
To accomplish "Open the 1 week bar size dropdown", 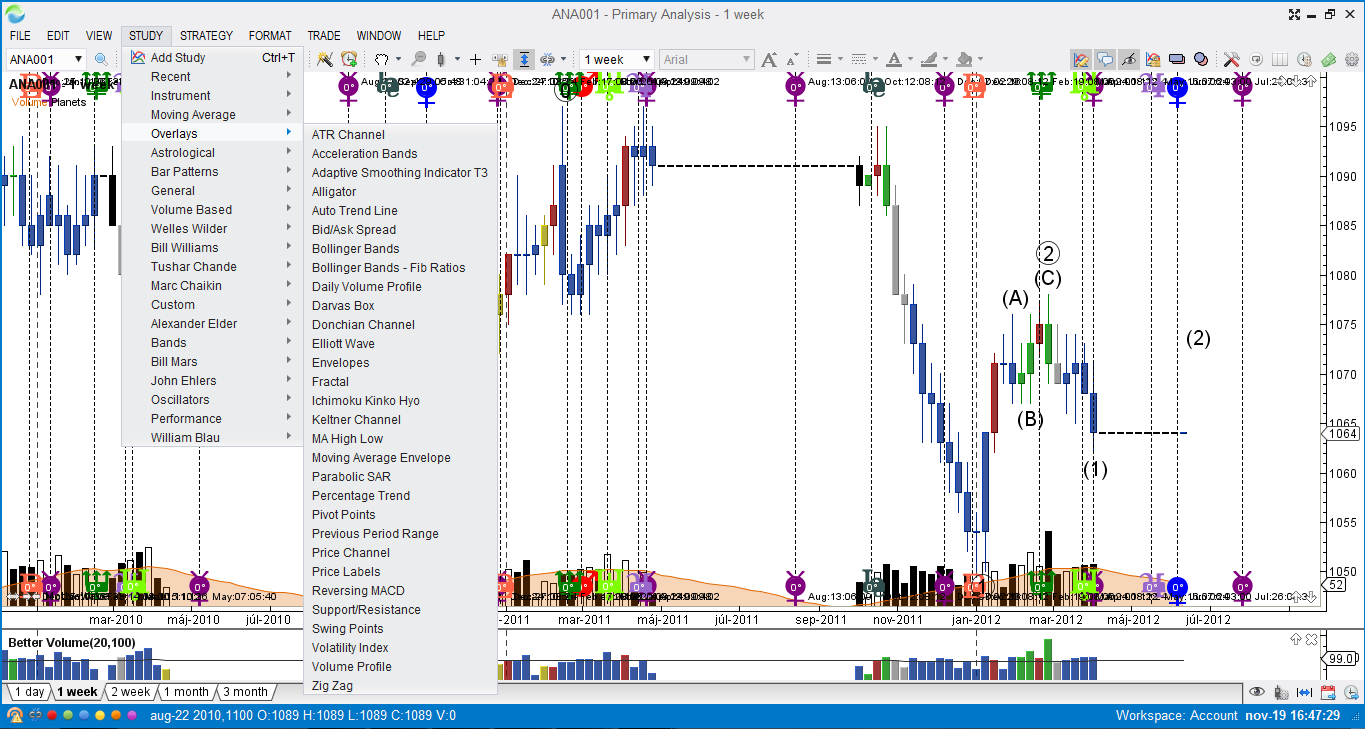I will coord(646,60).
